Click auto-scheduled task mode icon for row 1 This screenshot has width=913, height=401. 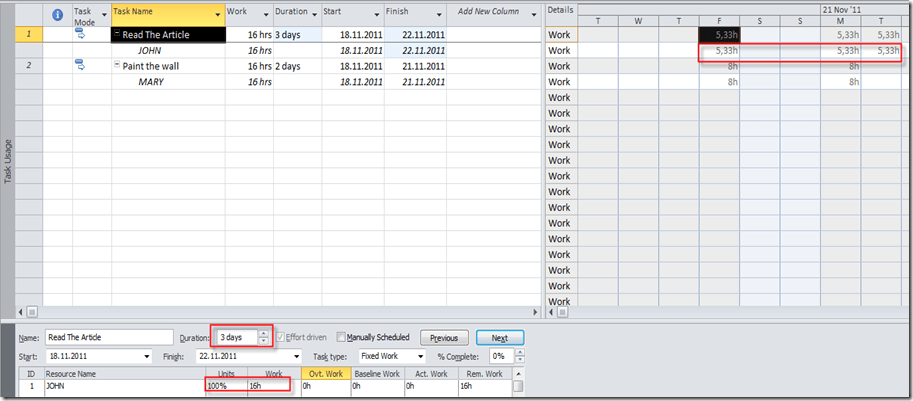(81, 34)
